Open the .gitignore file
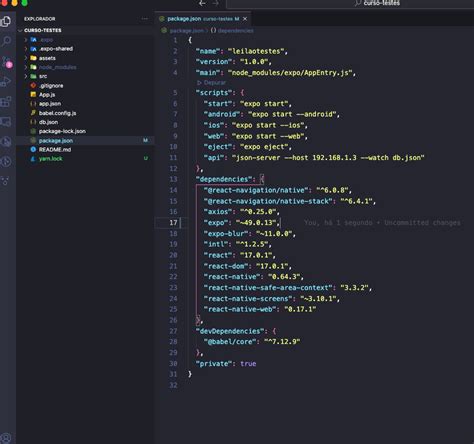This screenshot has height=444, width=474. (x=51, y=86)
